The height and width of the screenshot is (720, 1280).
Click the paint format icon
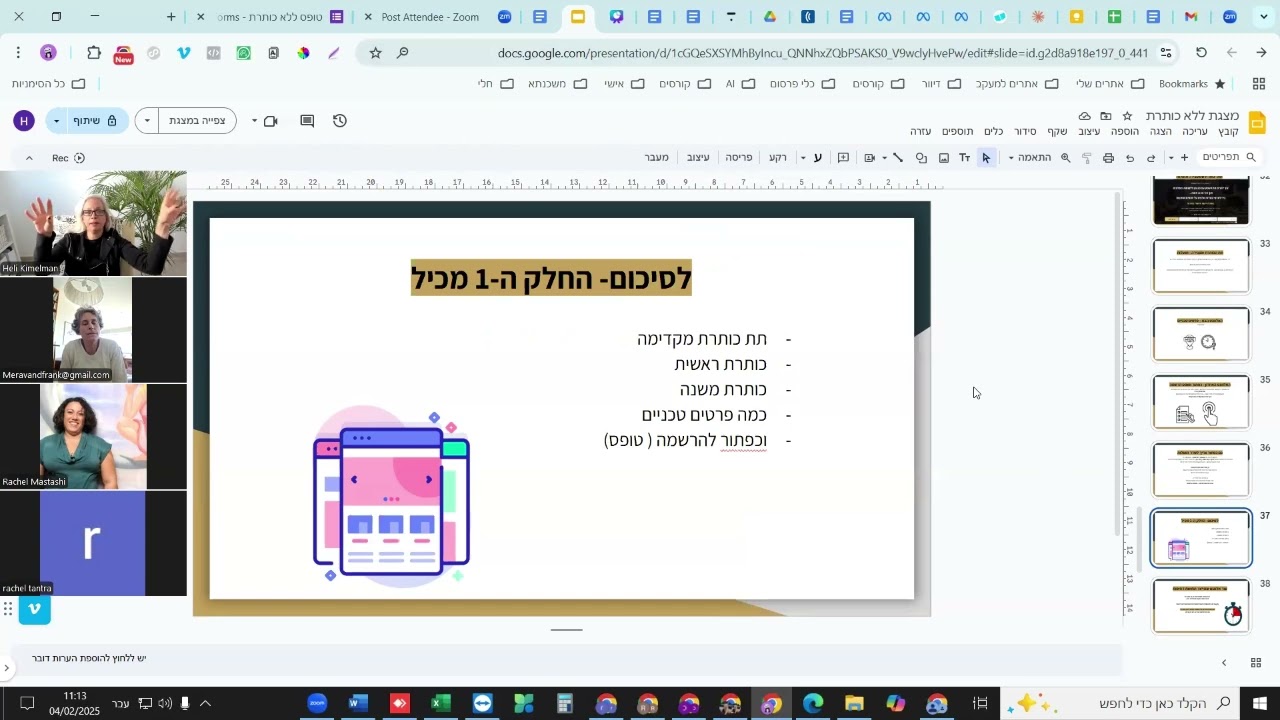click(x=1086, y=158)
